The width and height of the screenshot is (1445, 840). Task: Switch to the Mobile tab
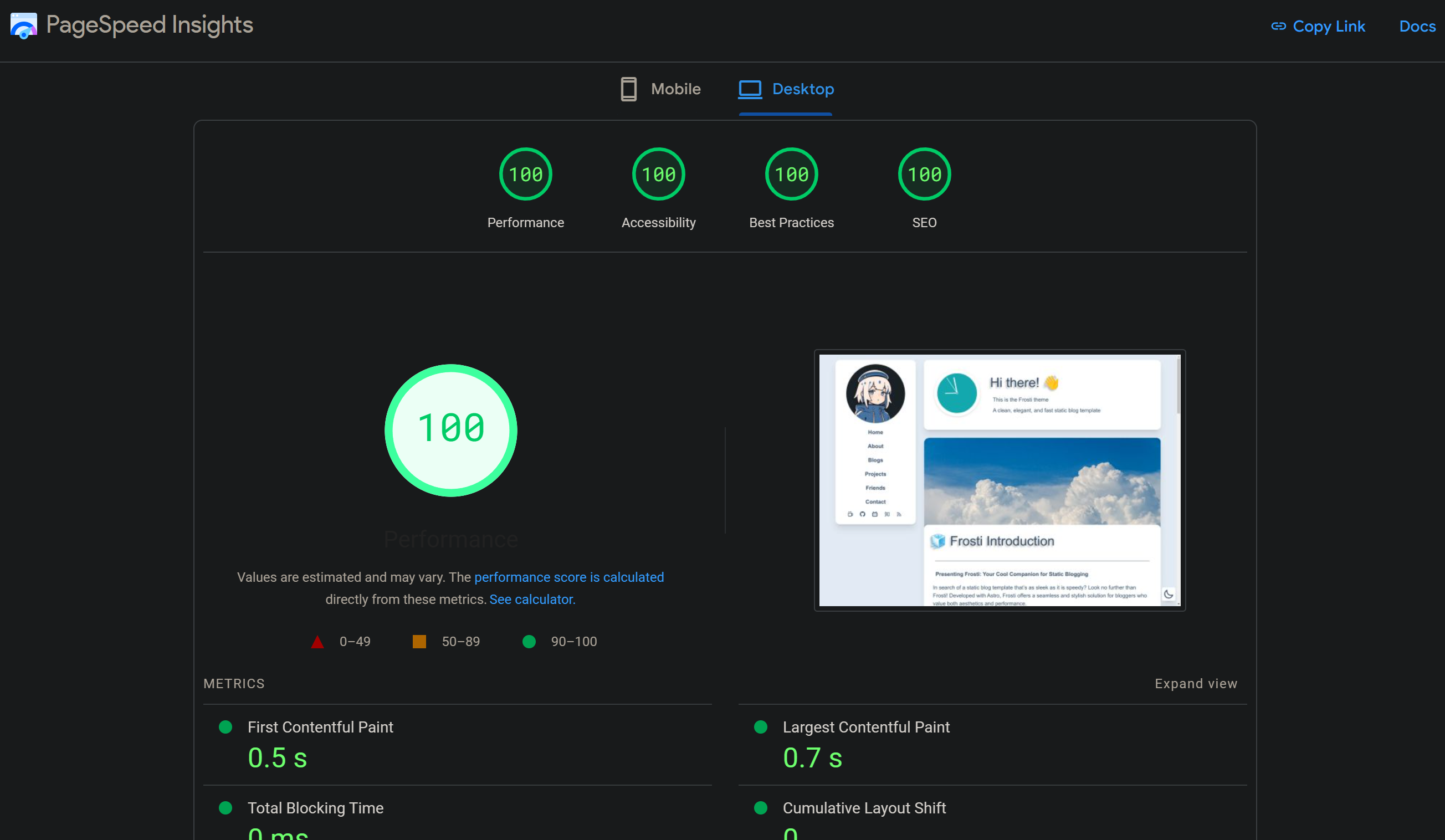[x=675, y=89]
